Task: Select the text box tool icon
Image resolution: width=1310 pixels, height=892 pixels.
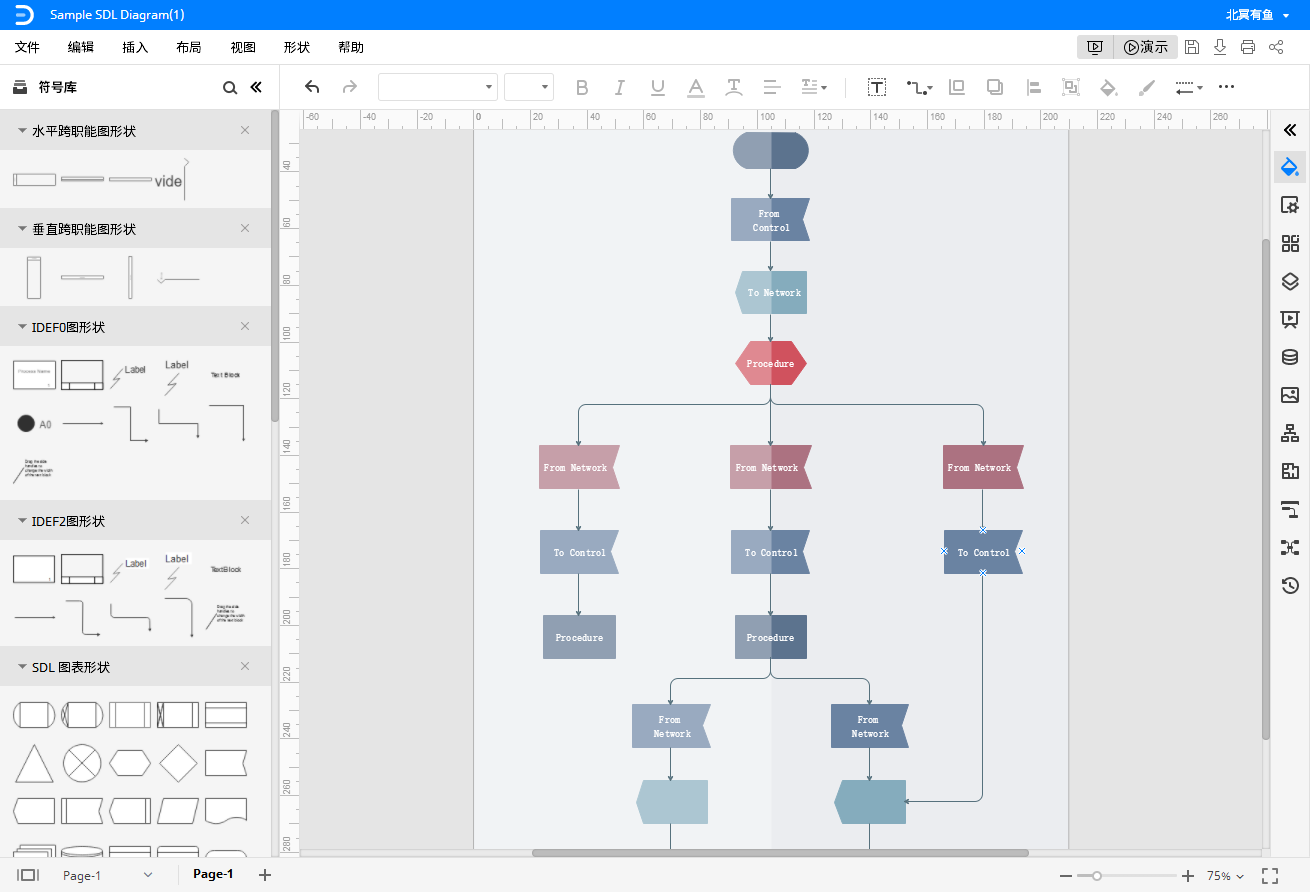Action: pos(877,87)
